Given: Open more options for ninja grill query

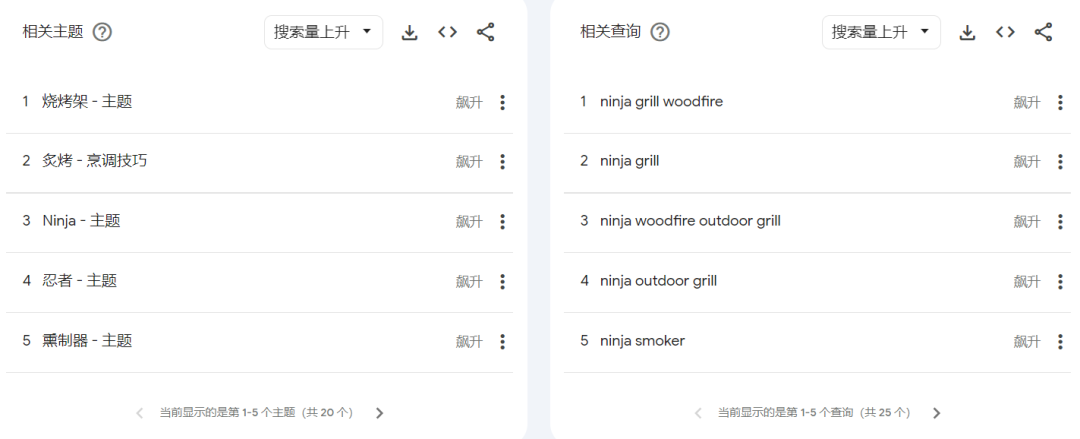Looking at the screenshot, I should 1060,162.
